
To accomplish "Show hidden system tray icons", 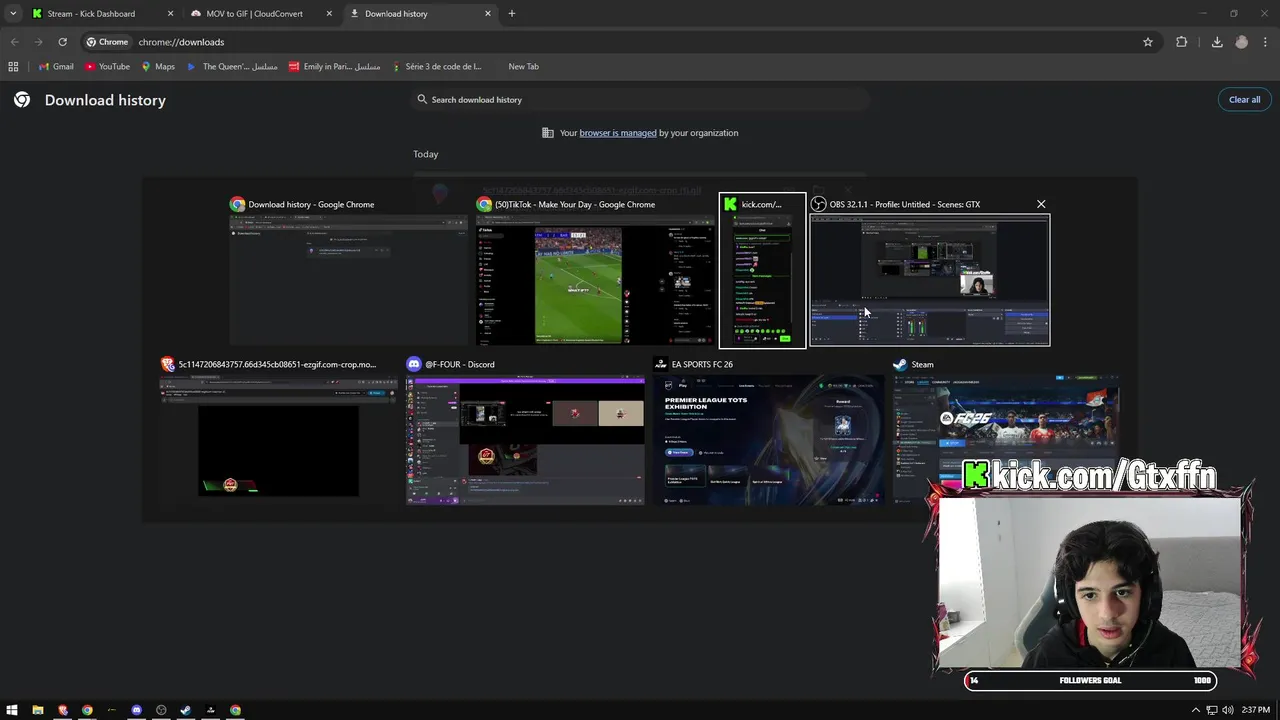I will (x=1196, y=710).
